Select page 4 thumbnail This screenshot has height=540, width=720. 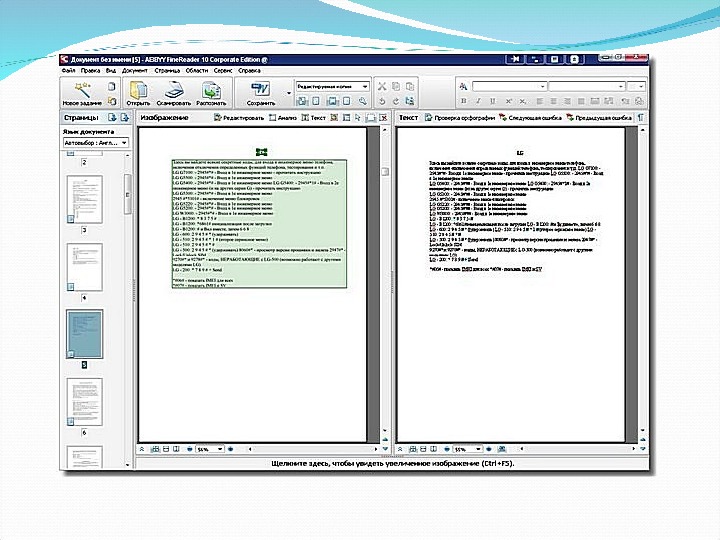pyautogui.click(x=84, y=267)
